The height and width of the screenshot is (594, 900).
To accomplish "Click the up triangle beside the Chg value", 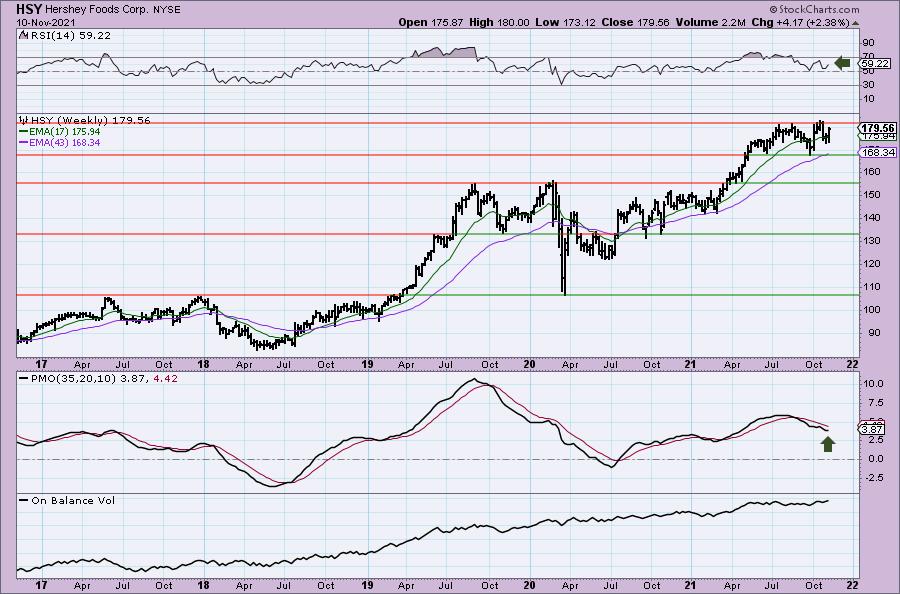I will 855,24.
